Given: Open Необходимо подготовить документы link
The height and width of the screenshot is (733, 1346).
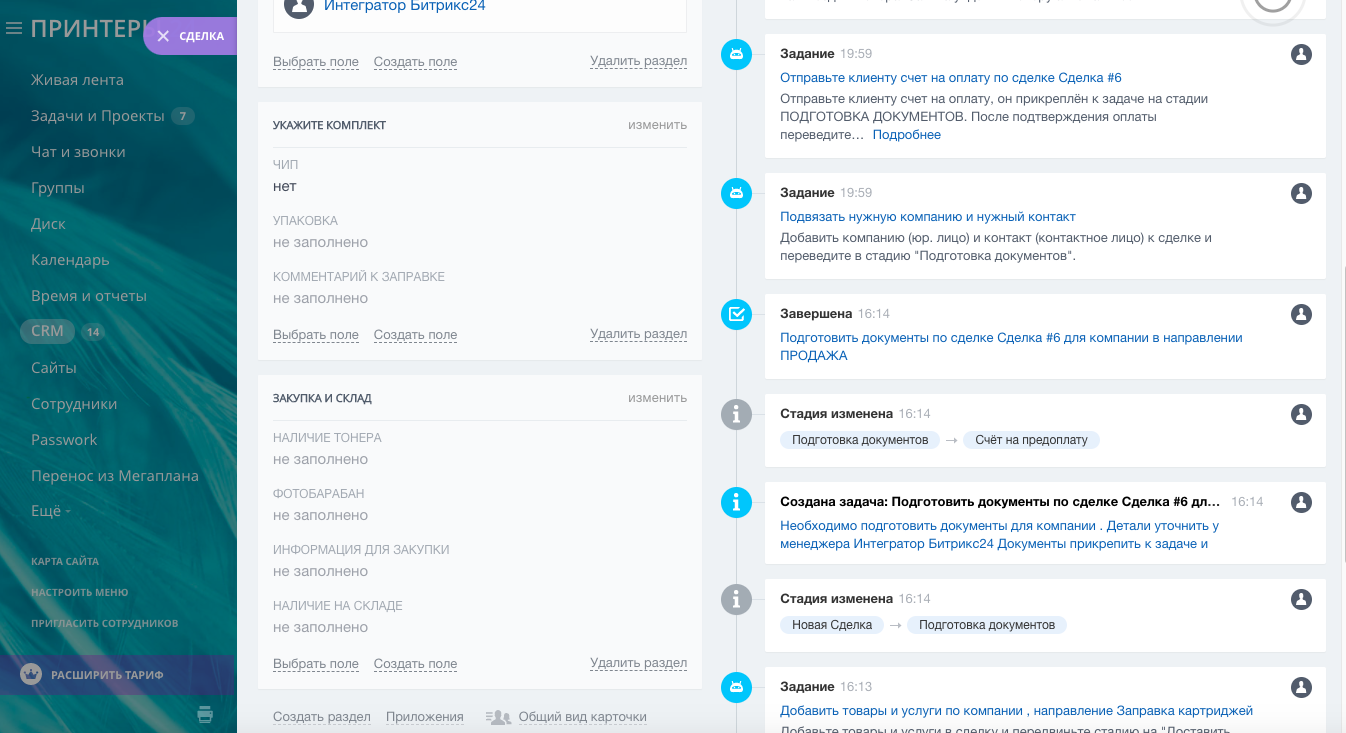Looking at the screenshot, I should pos(999,535).
